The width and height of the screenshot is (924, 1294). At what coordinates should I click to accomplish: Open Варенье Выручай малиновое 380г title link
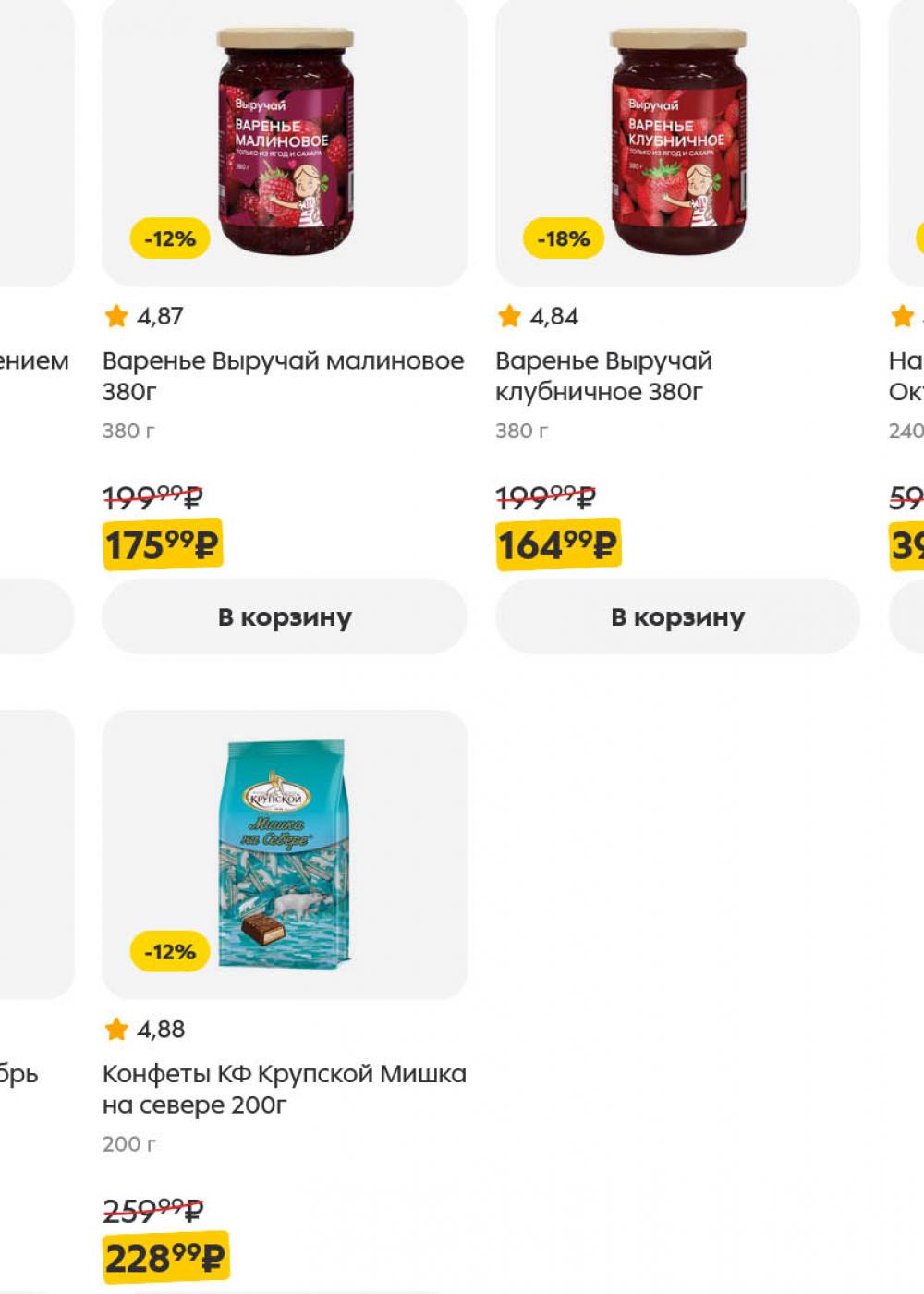(x=283, y=375)
